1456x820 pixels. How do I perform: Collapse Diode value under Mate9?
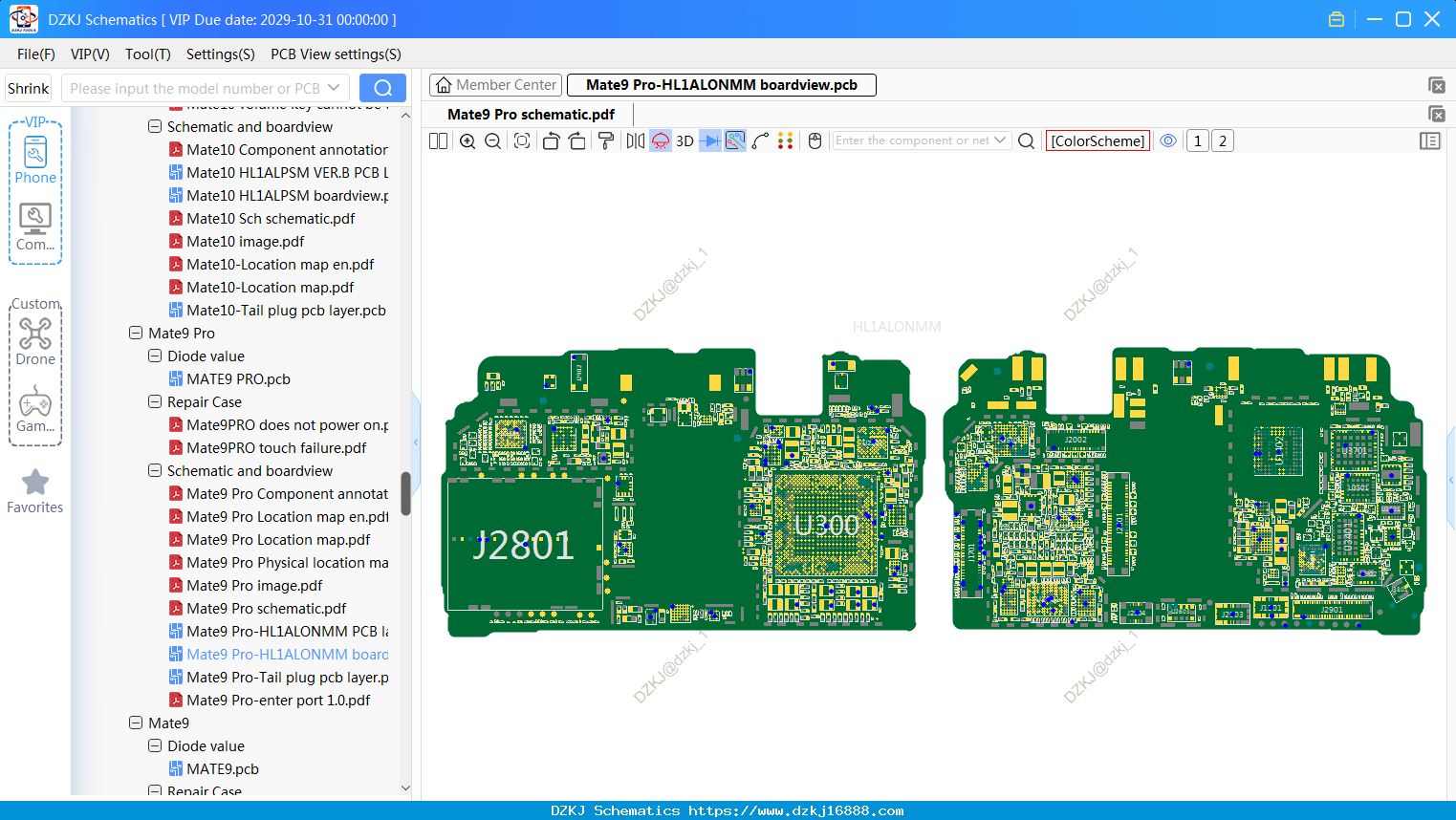coord(155,746)
